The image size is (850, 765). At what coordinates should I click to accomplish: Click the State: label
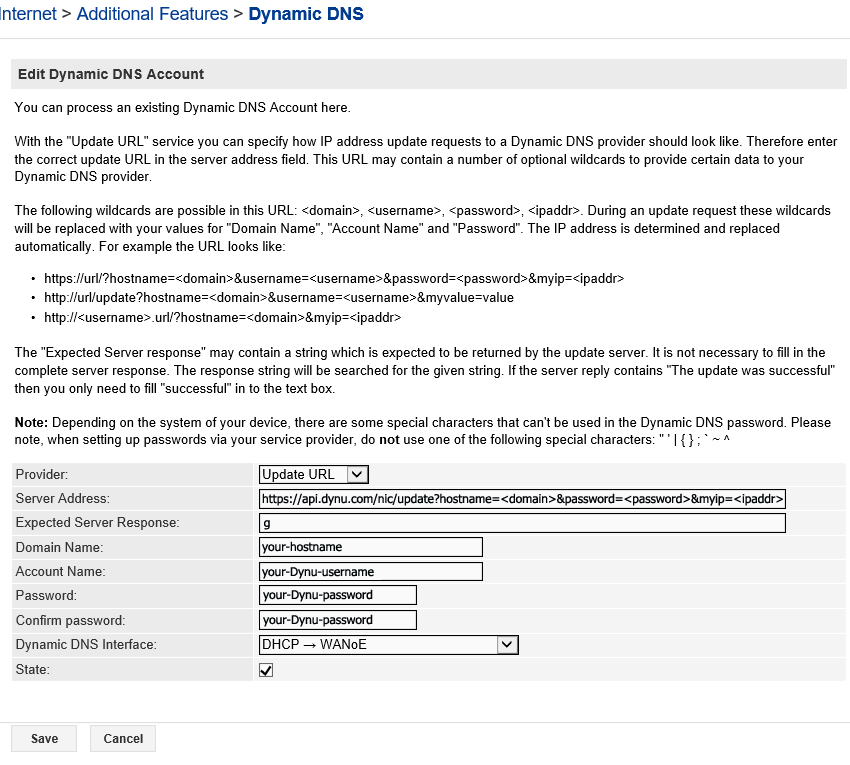[33, 670]
